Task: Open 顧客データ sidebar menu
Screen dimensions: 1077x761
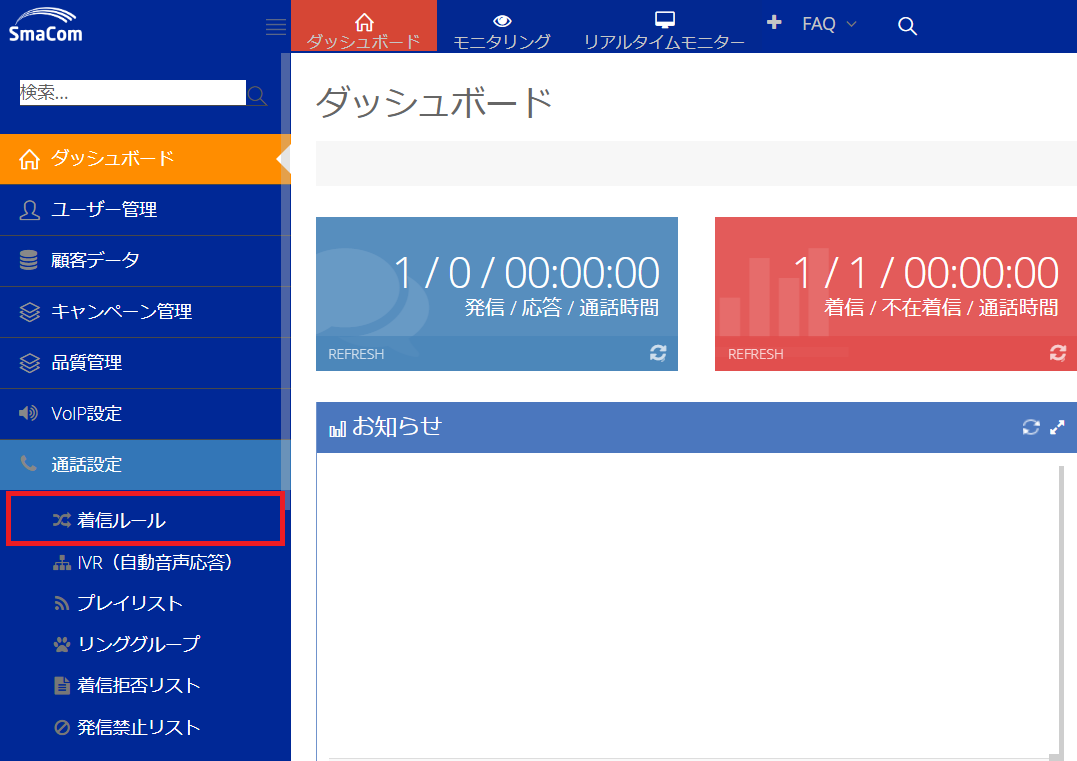Action: [145, 260]
